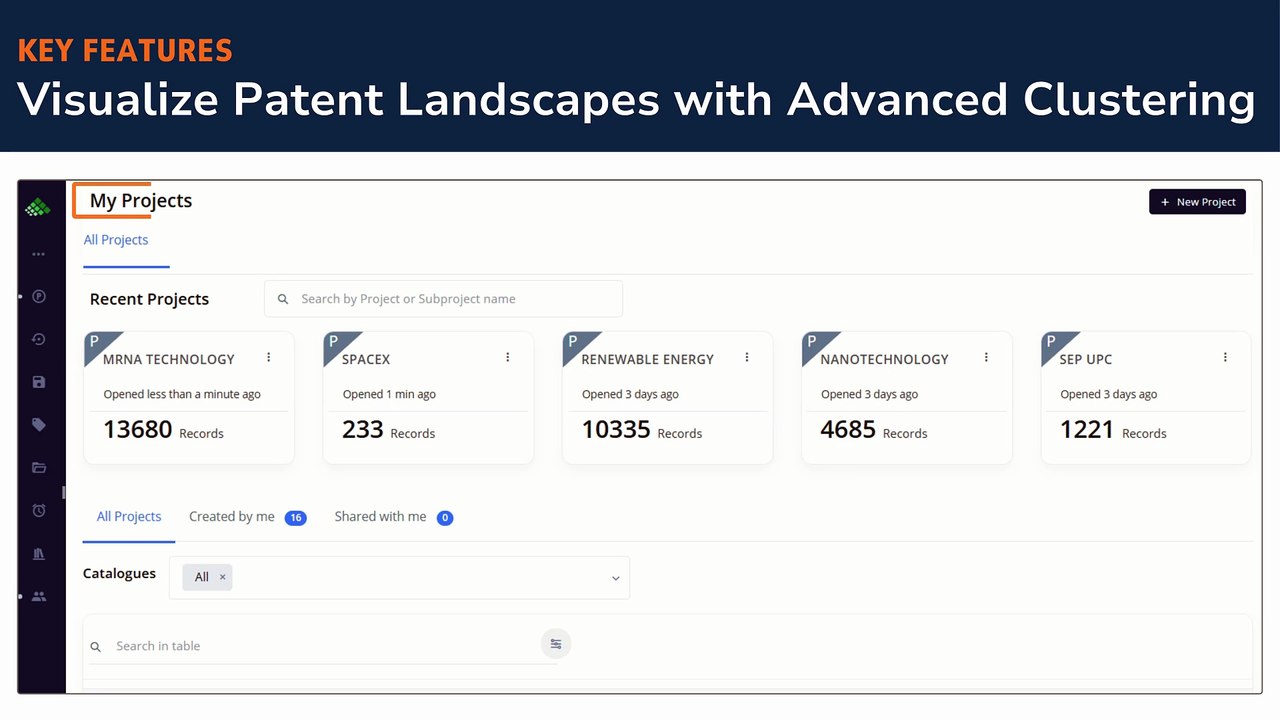
Task: Open the tag sidebar icon
Action: coord(39,425)
